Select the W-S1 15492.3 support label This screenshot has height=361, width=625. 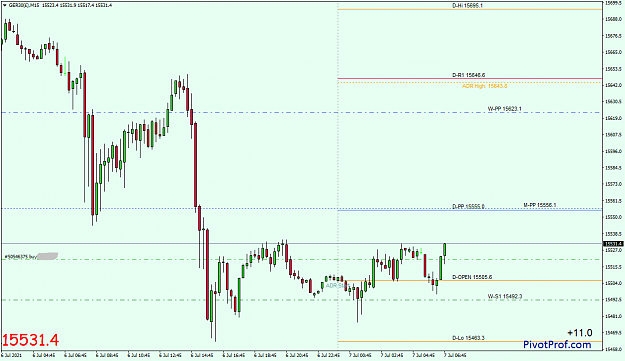(x=505, y=296)
